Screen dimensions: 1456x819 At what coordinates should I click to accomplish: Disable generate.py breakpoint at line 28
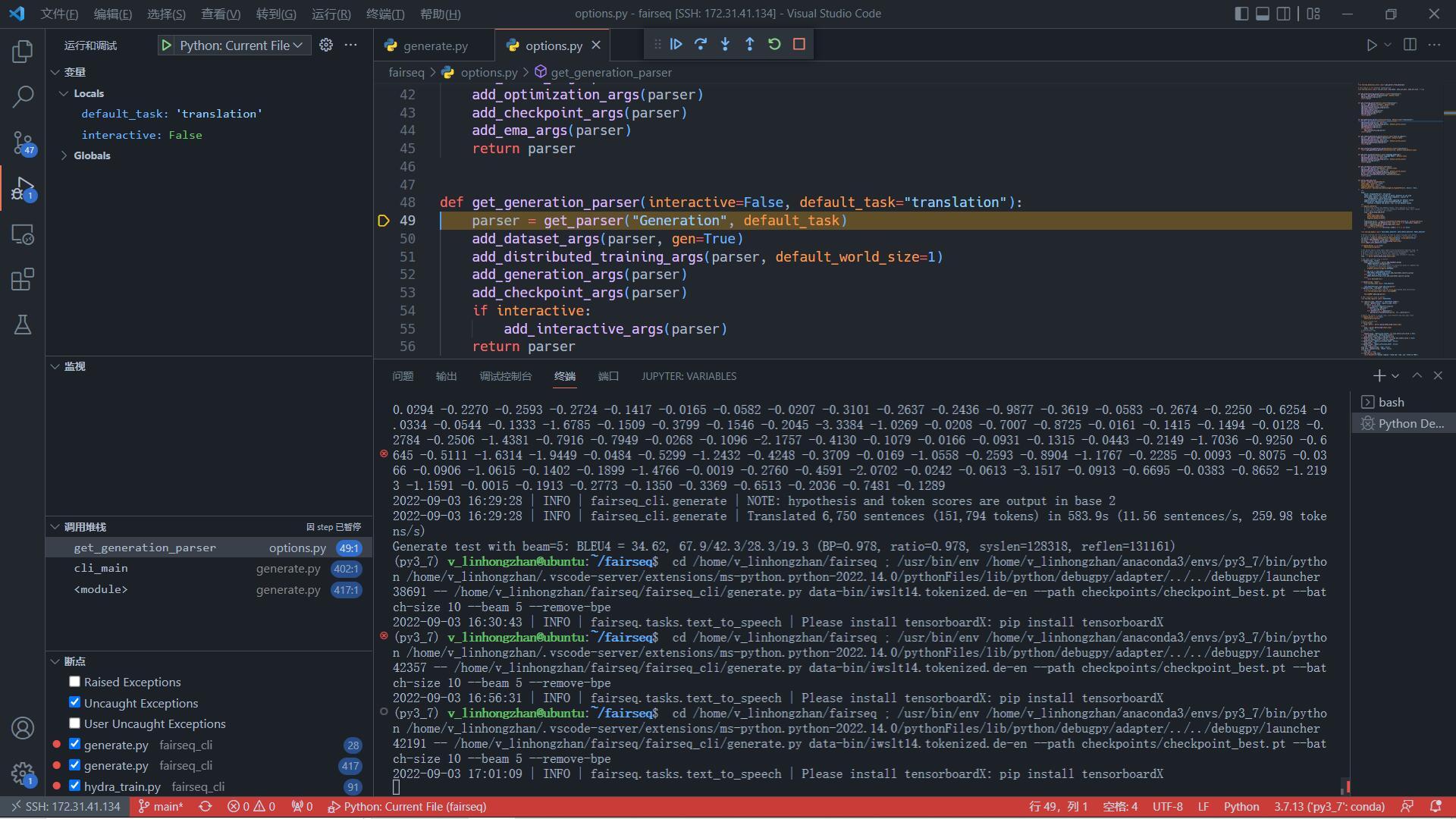[74, 744]
